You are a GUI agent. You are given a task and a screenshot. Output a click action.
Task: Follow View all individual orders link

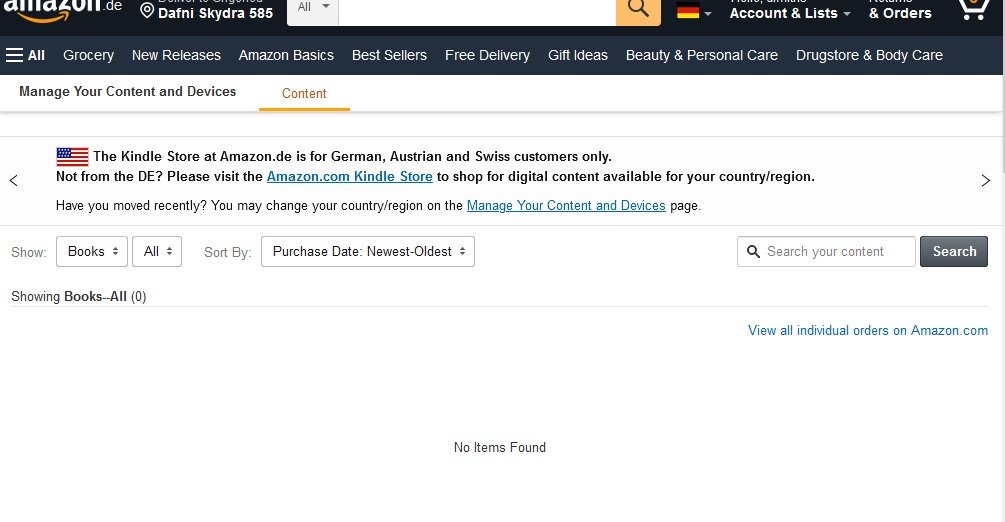[x=868, y=330]
